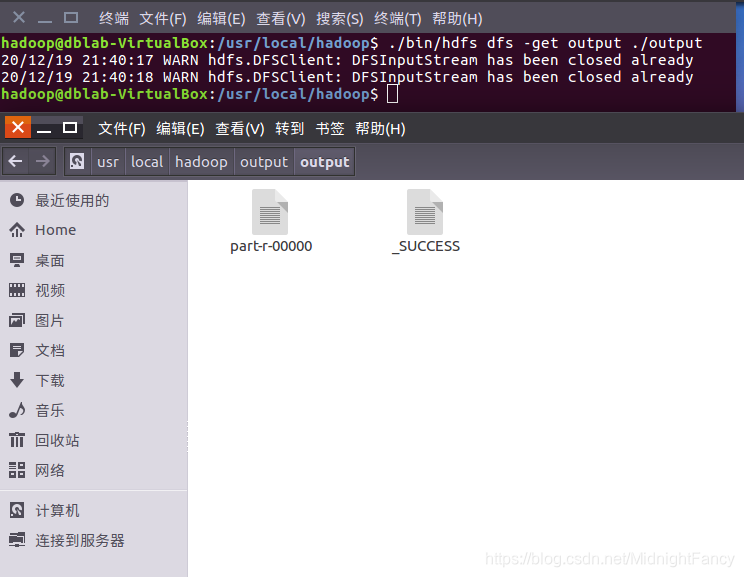
Task: Close the terminal window
Action: tap(19, 18)
